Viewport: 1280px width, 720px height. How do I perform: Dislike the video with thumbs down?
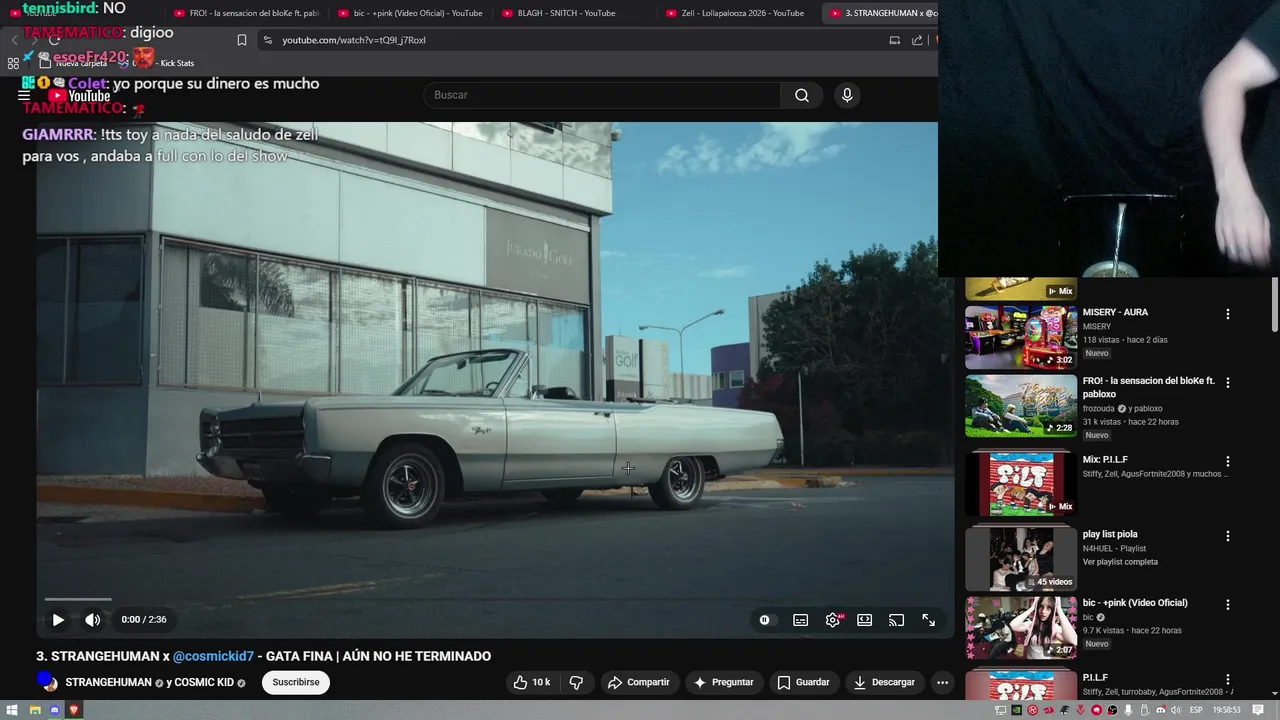[576, 682]
